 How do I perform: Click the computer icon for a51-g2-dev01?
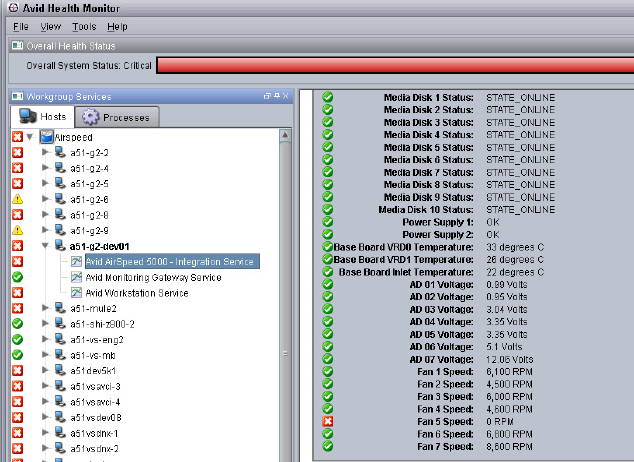pos(60,246)
